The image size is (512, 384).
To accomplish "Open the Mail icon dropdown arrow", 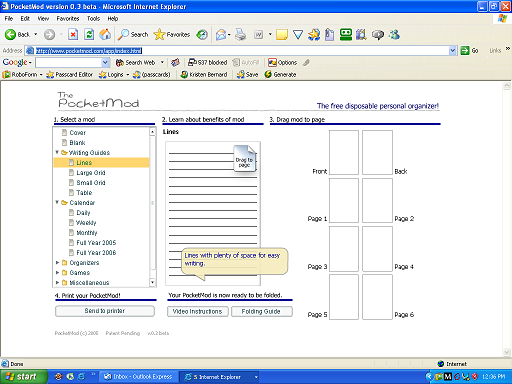I will point(229,35).
